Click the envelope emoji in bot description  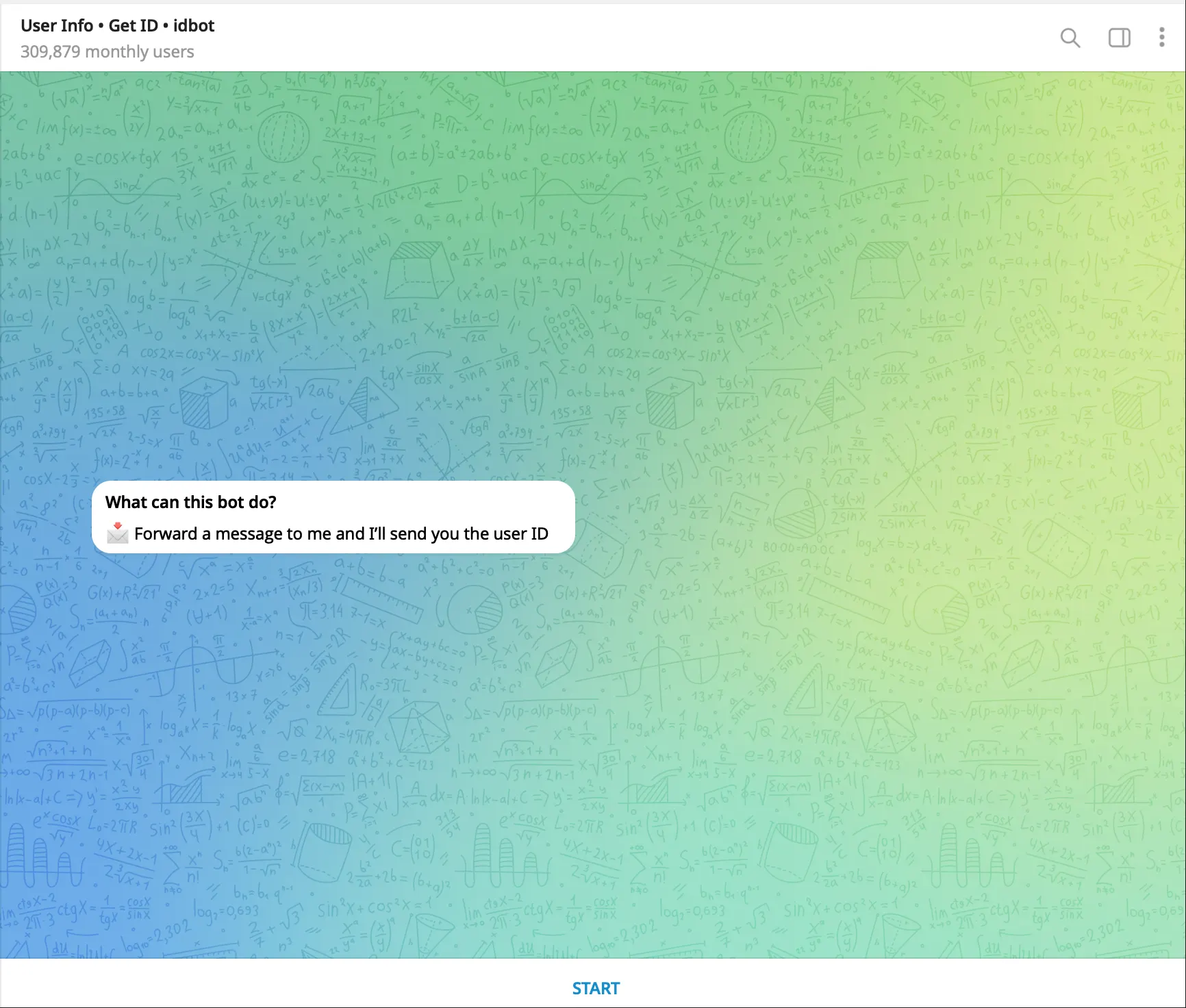[x=118, y=533]
